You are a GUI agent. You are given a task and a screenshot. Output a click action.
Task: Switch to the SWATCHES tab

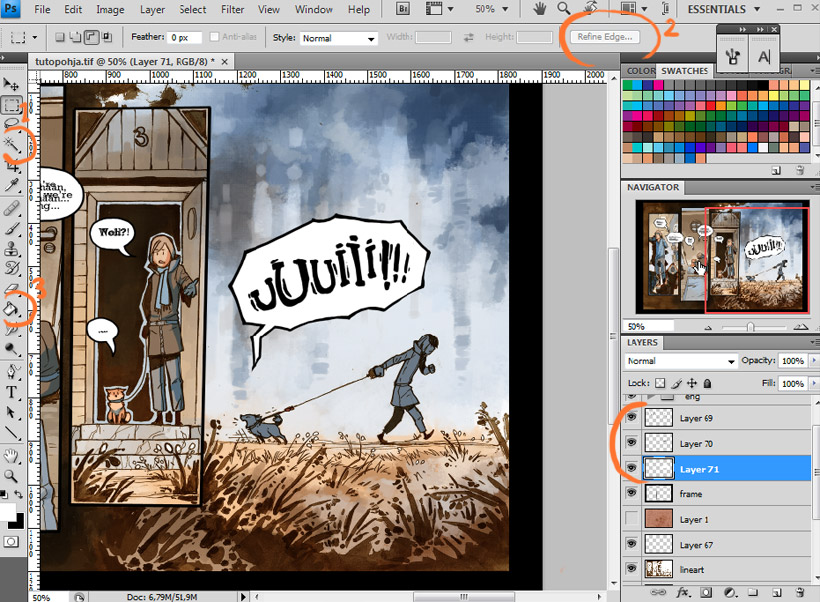[684, 71]
